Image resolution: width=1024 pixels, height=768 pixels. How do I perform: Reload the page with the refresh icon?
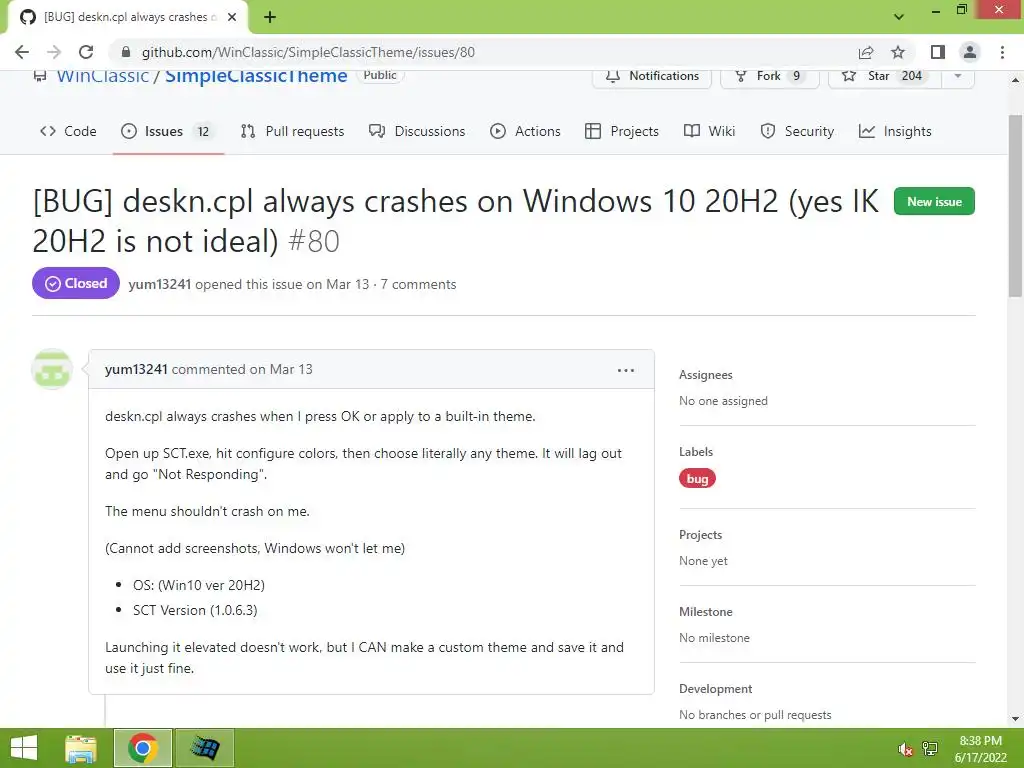click(x=86, y=52)
